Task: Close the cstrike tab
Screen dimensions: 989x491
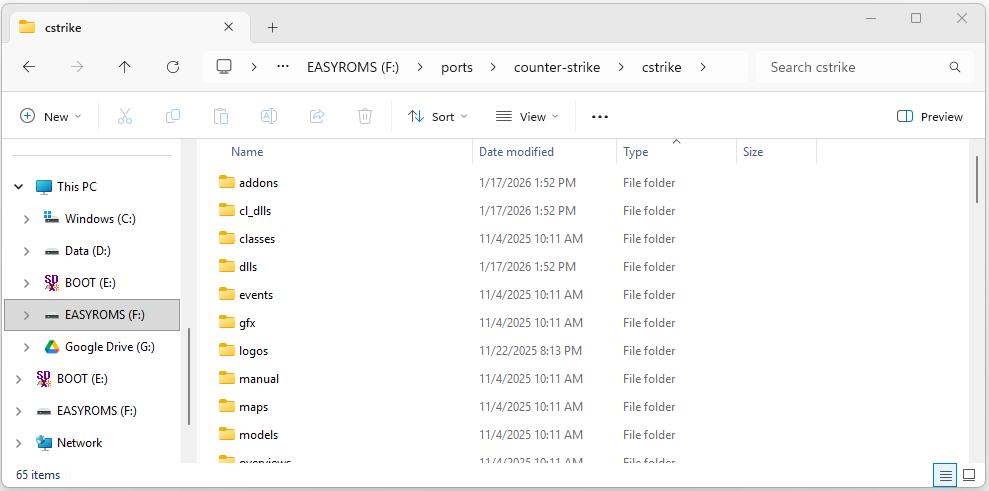Action: tap(228, 27)
